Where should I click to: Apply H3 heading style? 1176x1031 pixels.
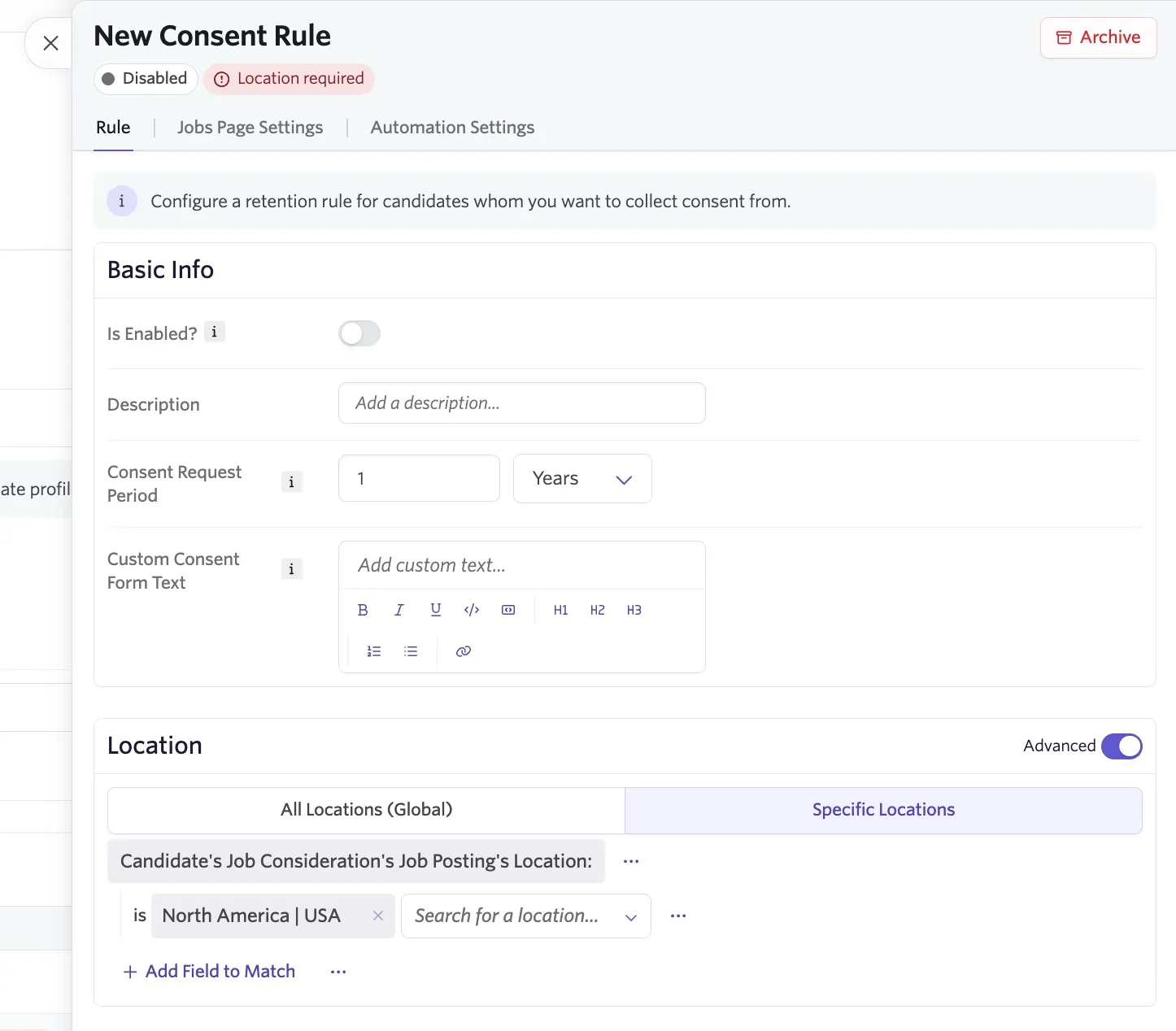tap(634, 610)
